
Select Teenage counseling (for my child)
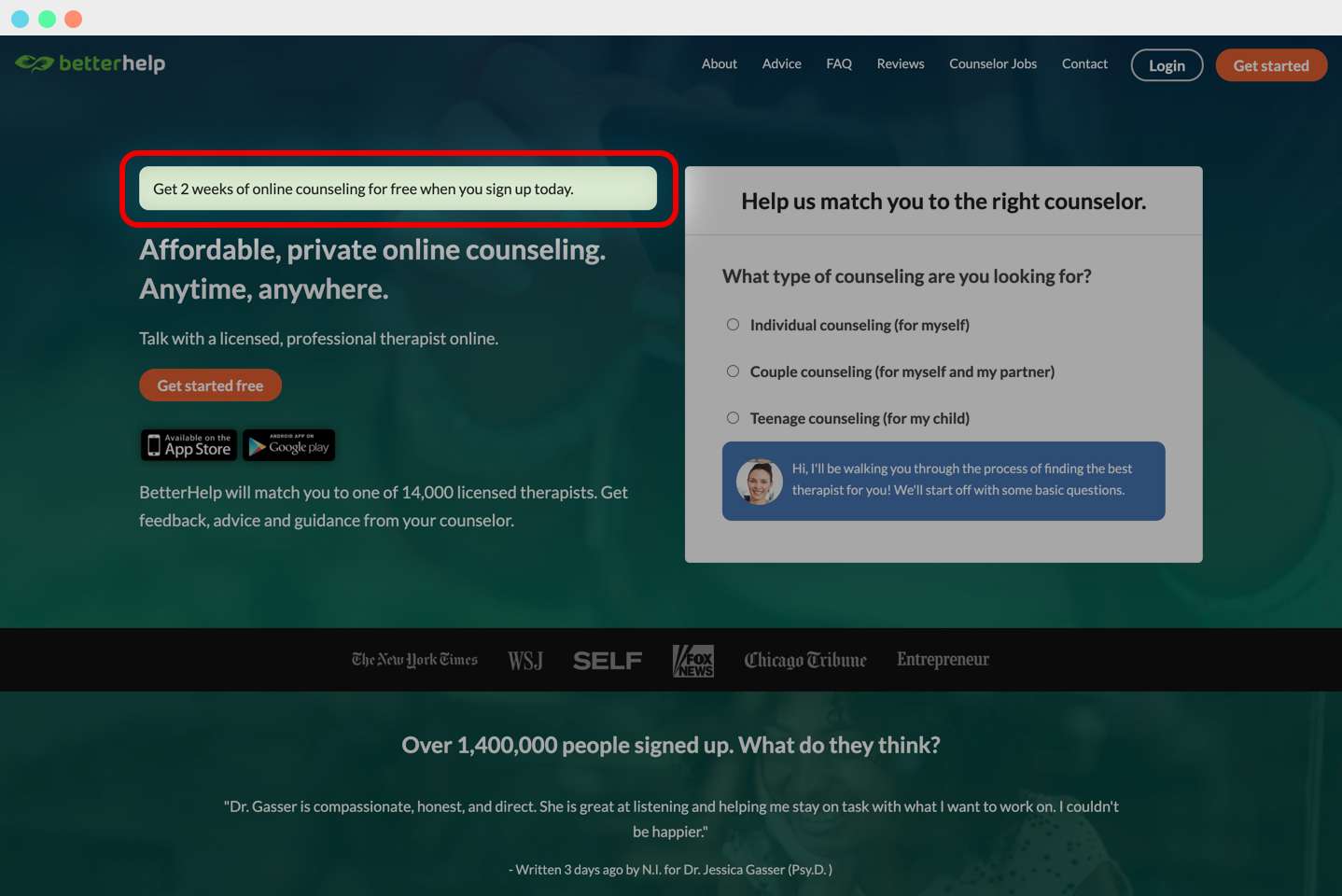733,418
